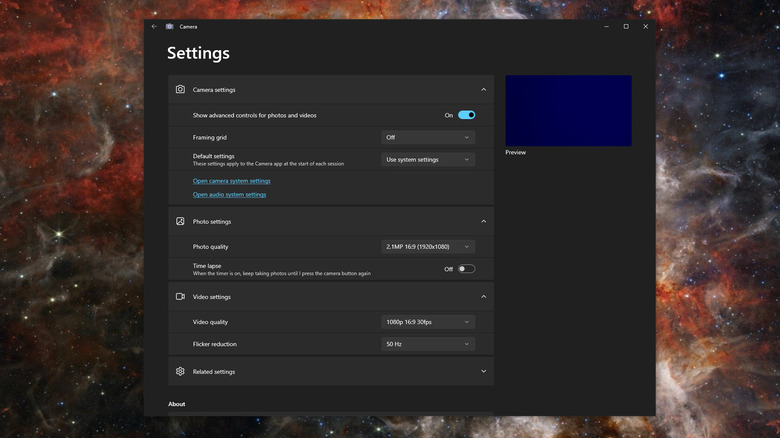The image size is (780, 438).
Task: Open the Default settings dropdown
Action: coord(427,159)
